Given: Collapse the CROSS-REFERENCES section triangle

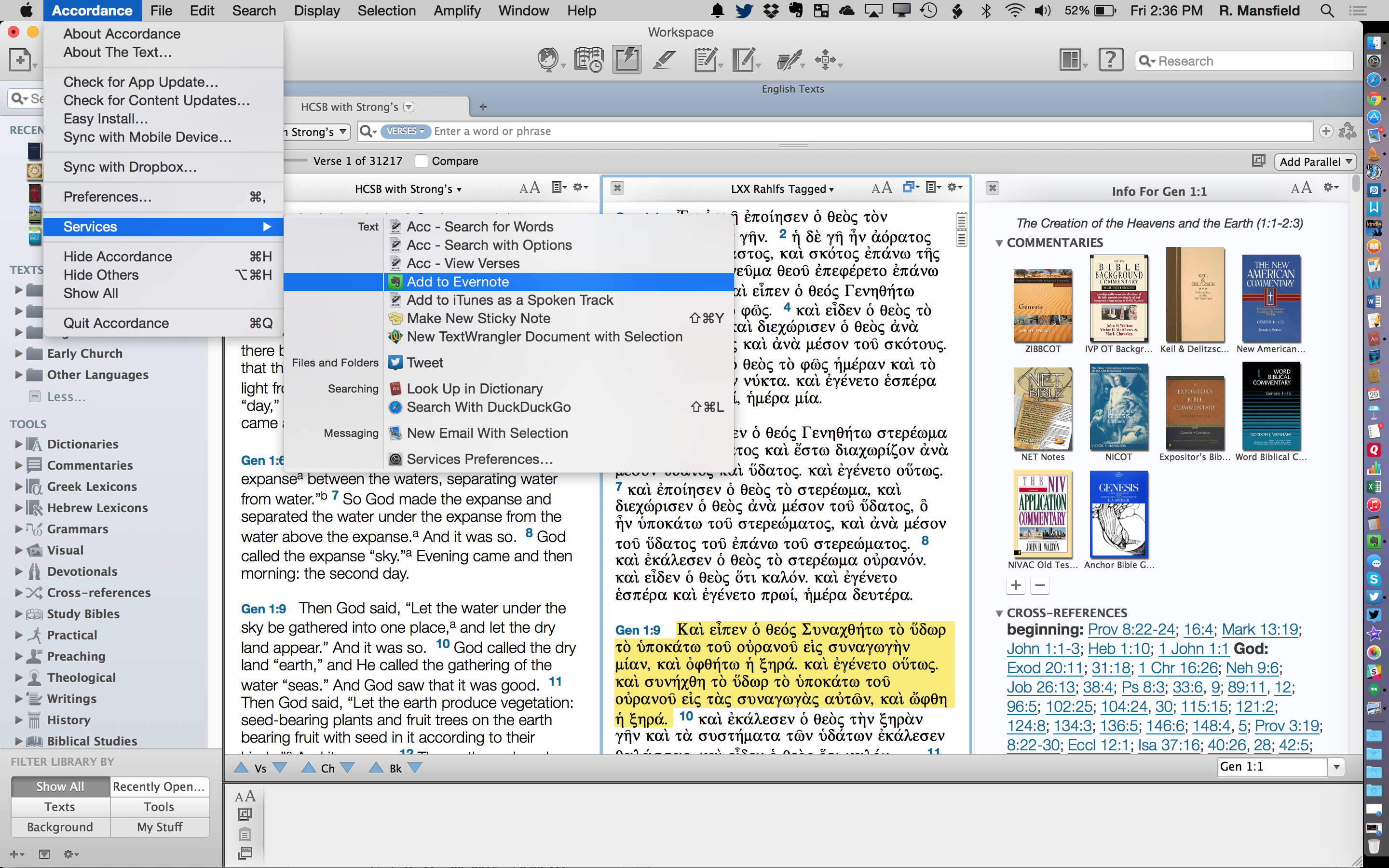Looking at the screenshot, I should pyautogui.click(x=999, y=613).
